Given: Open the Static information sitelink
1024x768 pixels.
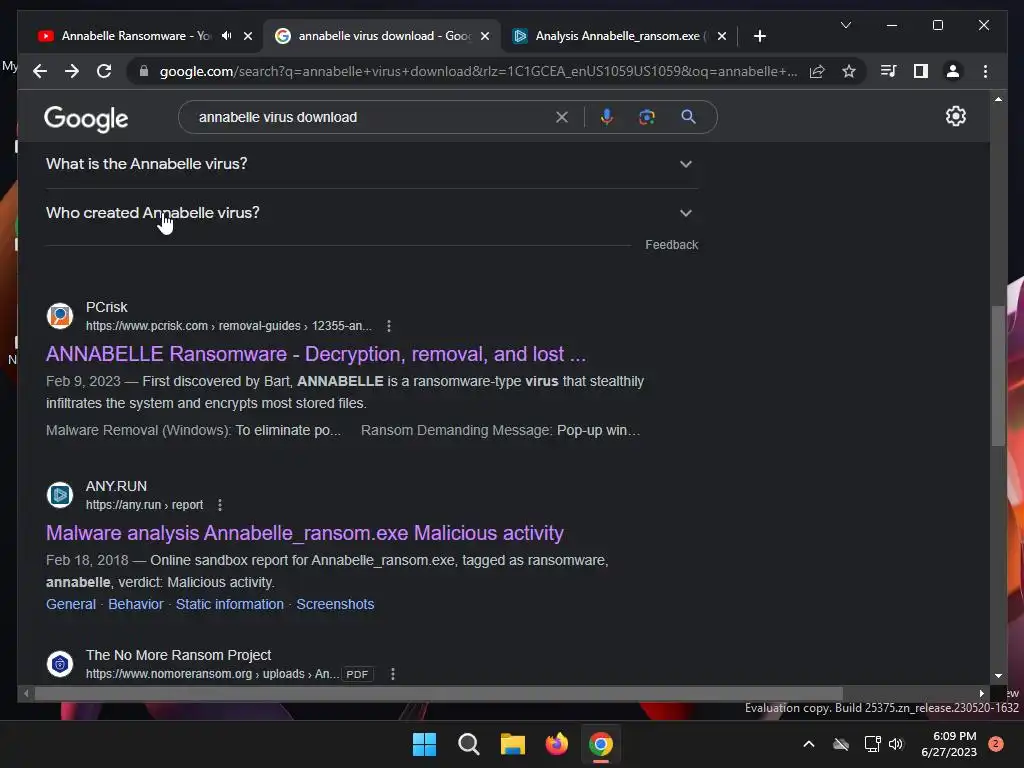Looking at the screenshot, I should point(230,604).
